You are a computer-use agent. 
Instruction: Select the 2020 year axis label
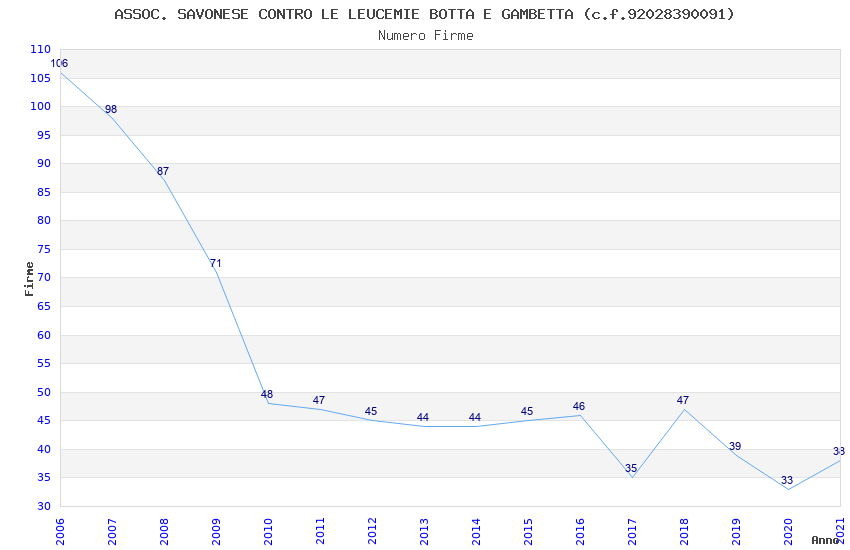coord(788,532)
